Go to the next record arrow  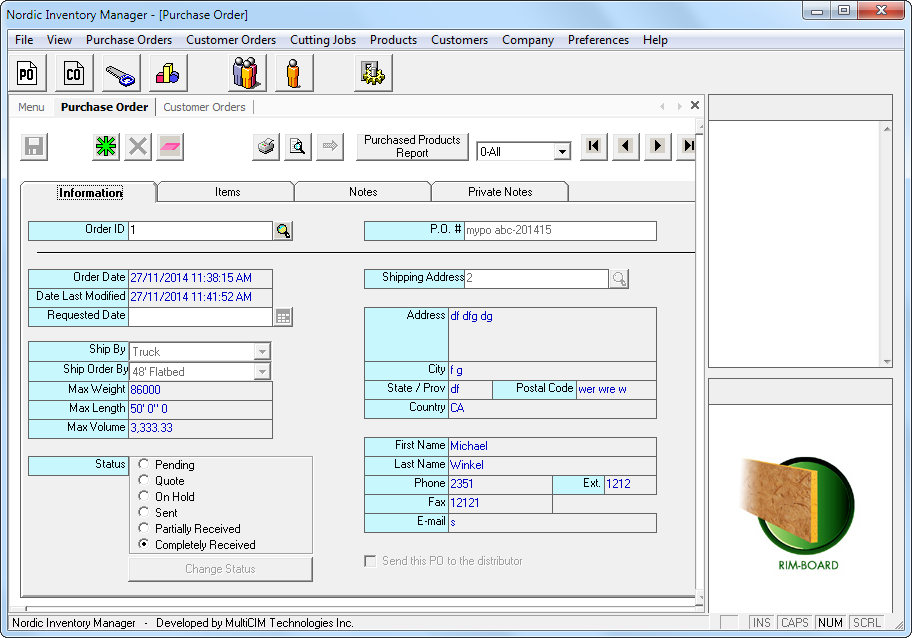coord(657,146)
